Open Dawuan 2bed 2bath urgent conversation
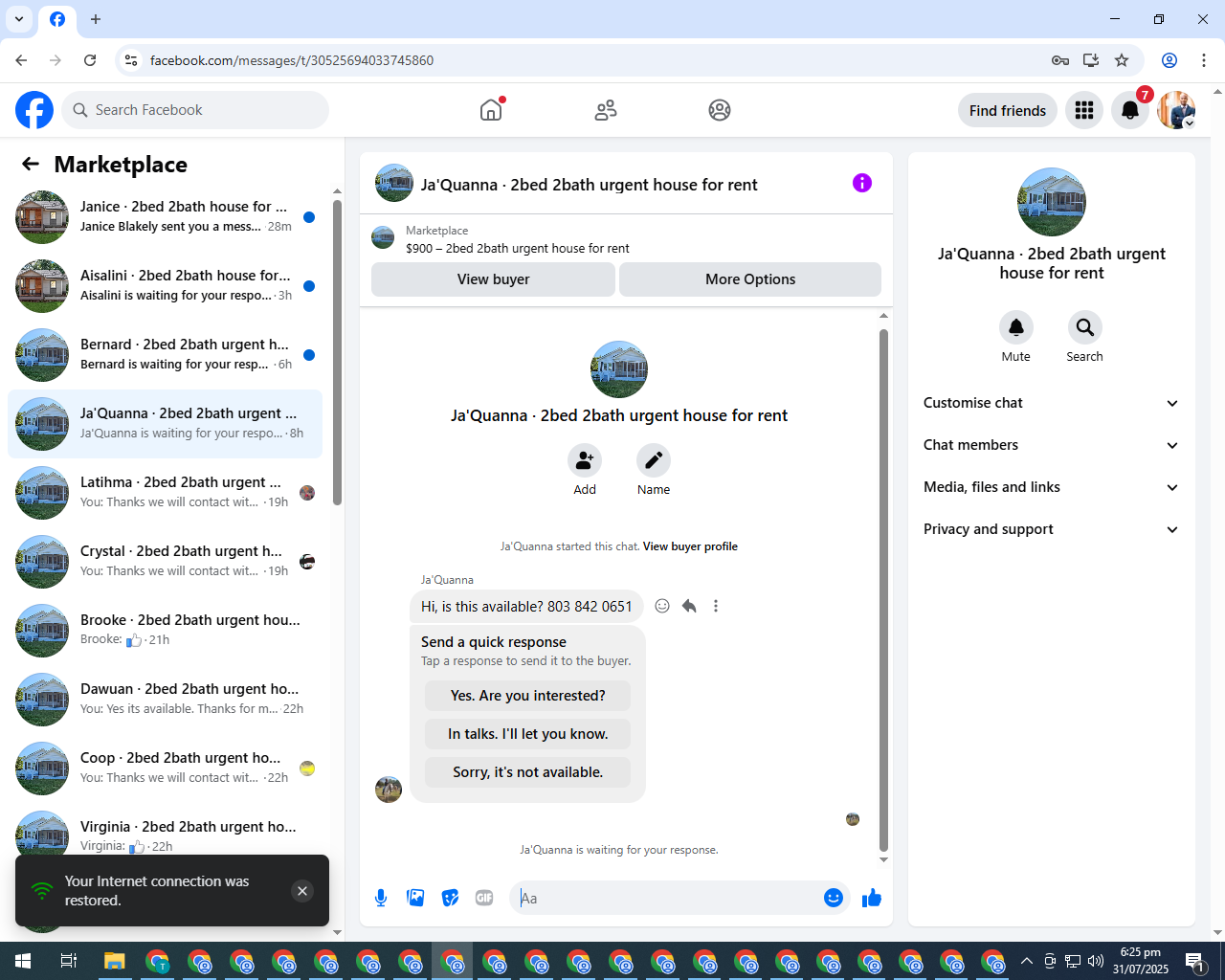The height and width of the screenshot is (980, 1225). pos(165,700)
